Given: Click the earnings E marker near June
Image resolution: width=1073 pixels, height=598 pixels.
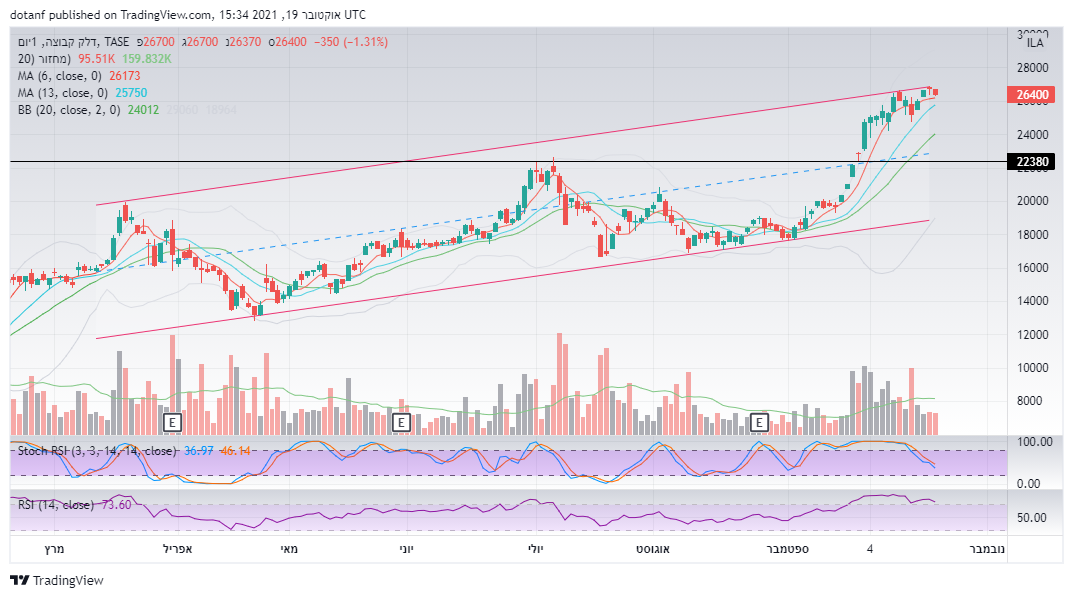Looking at the screenshot, I should coord(401,422).
